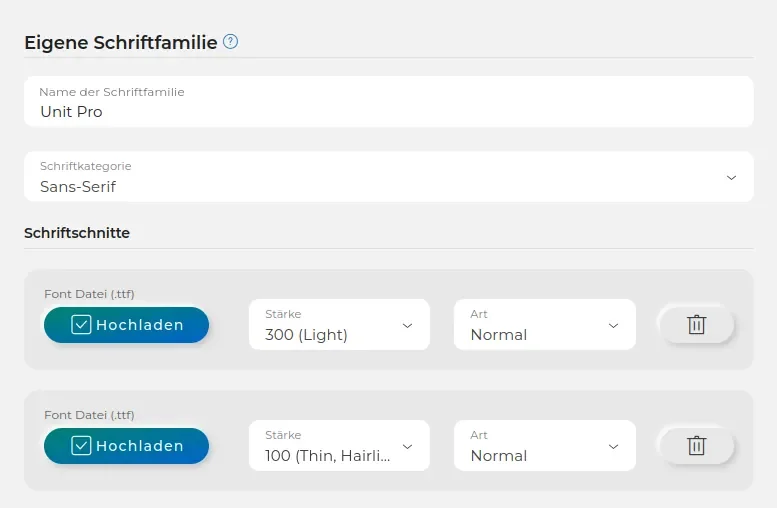Focus the Name der Schriftfamilie input field
The width and height of the screenshot is (777, 508).
point(389,102)
